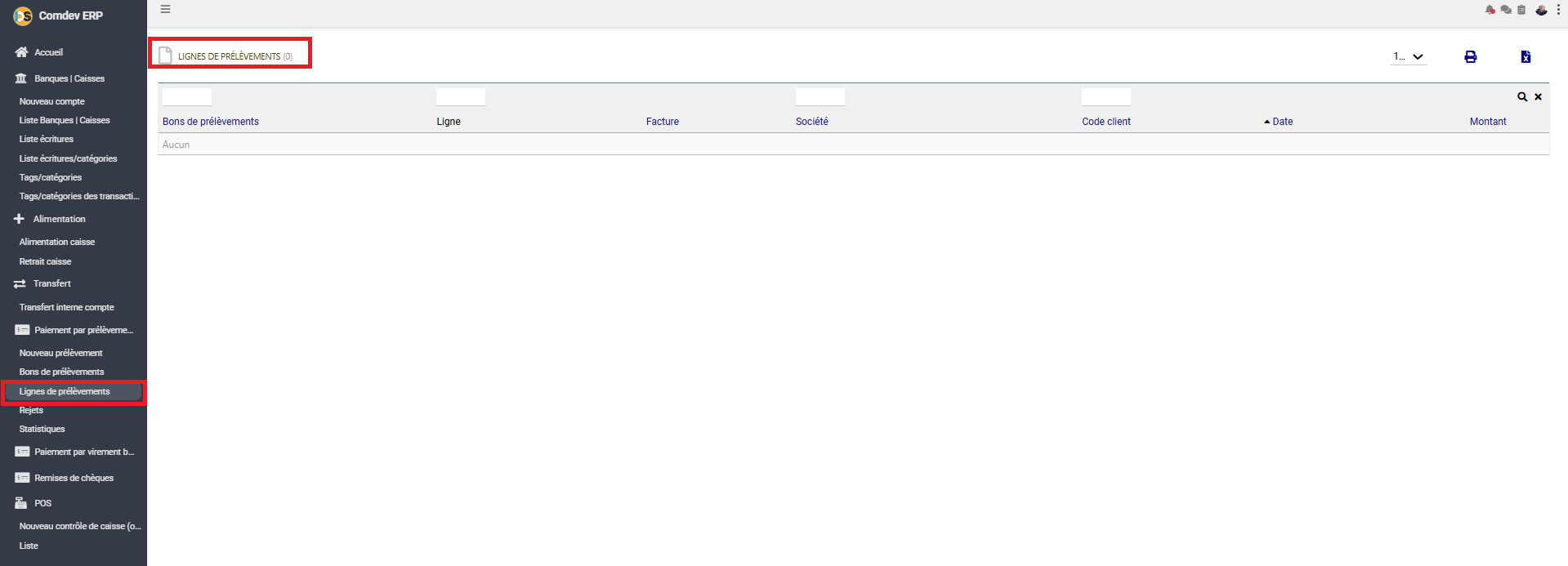Click the Alimentation plus icon

pos(19,219)
